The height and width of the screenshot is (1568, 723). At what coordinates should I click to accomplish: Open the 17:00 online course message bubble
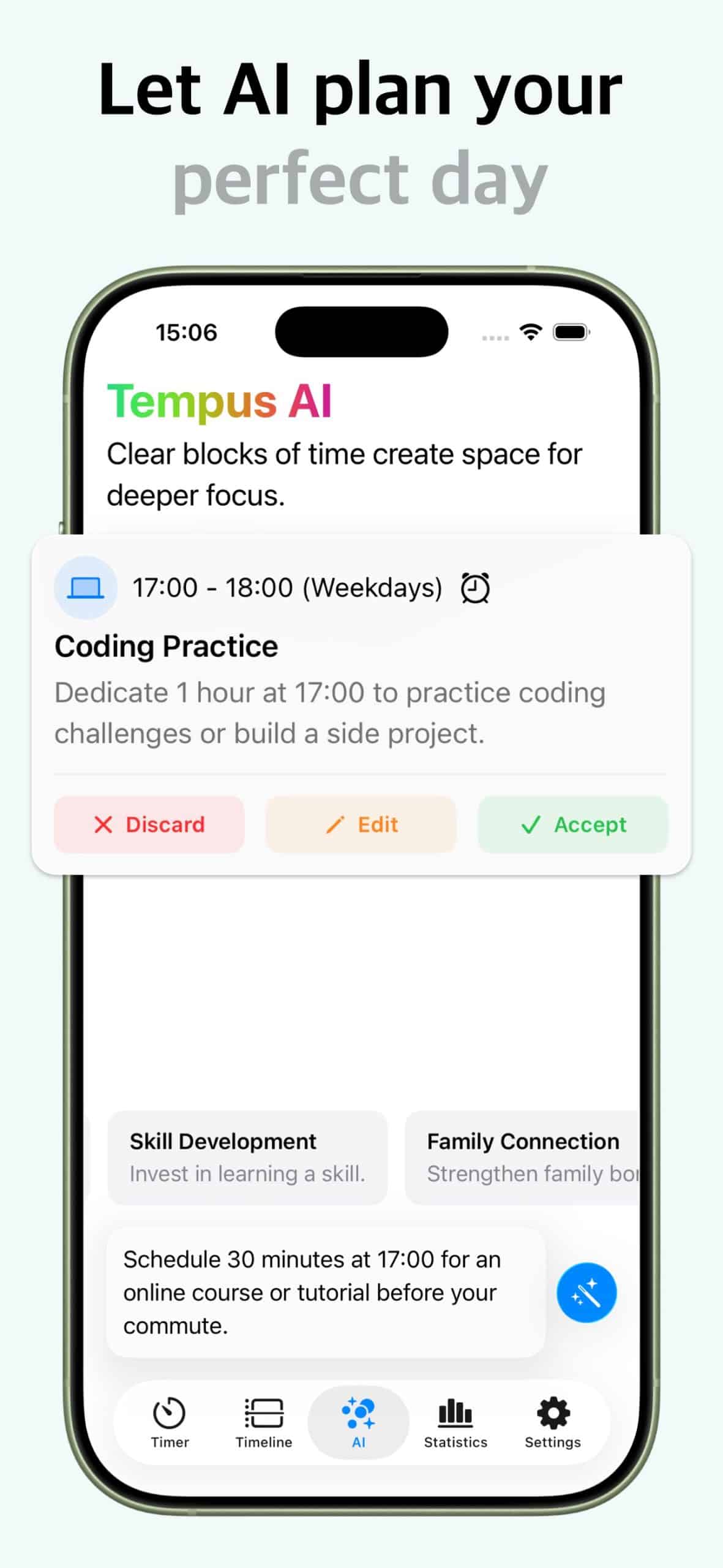click(x=324, y=1292)
